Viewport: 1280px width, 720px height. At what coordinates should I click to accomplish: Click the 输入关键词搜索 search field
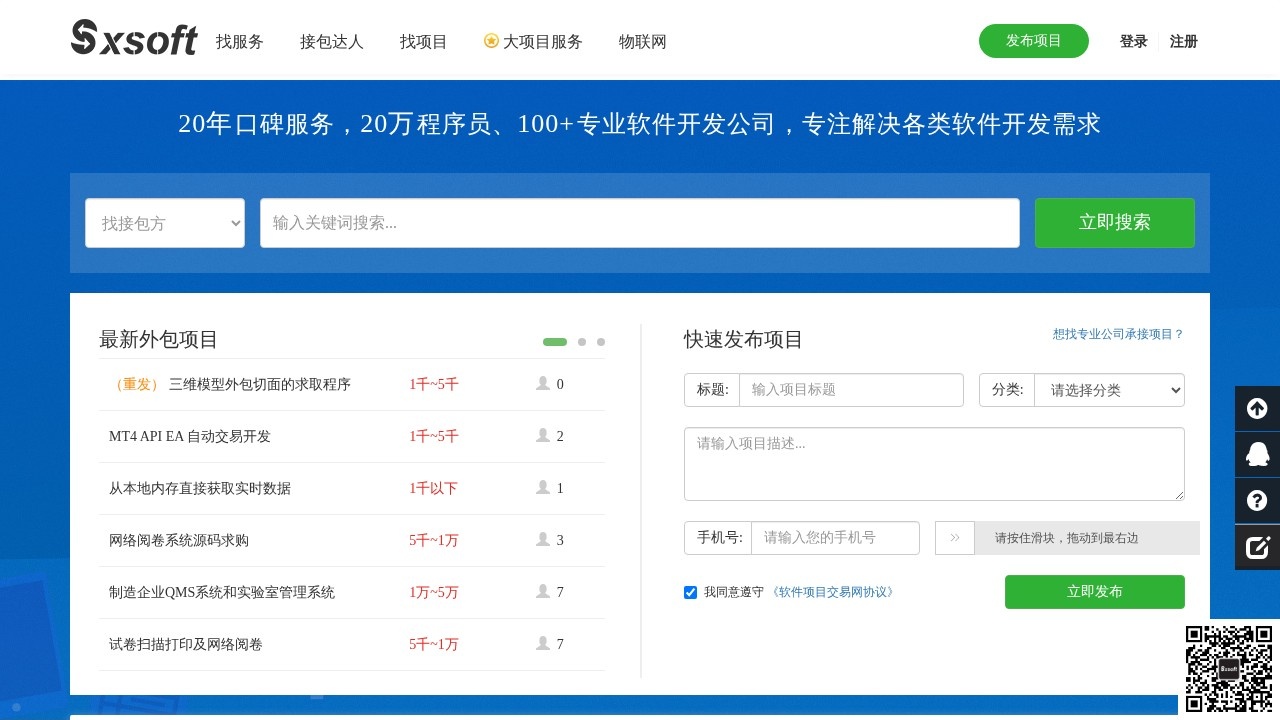[640, 223]
